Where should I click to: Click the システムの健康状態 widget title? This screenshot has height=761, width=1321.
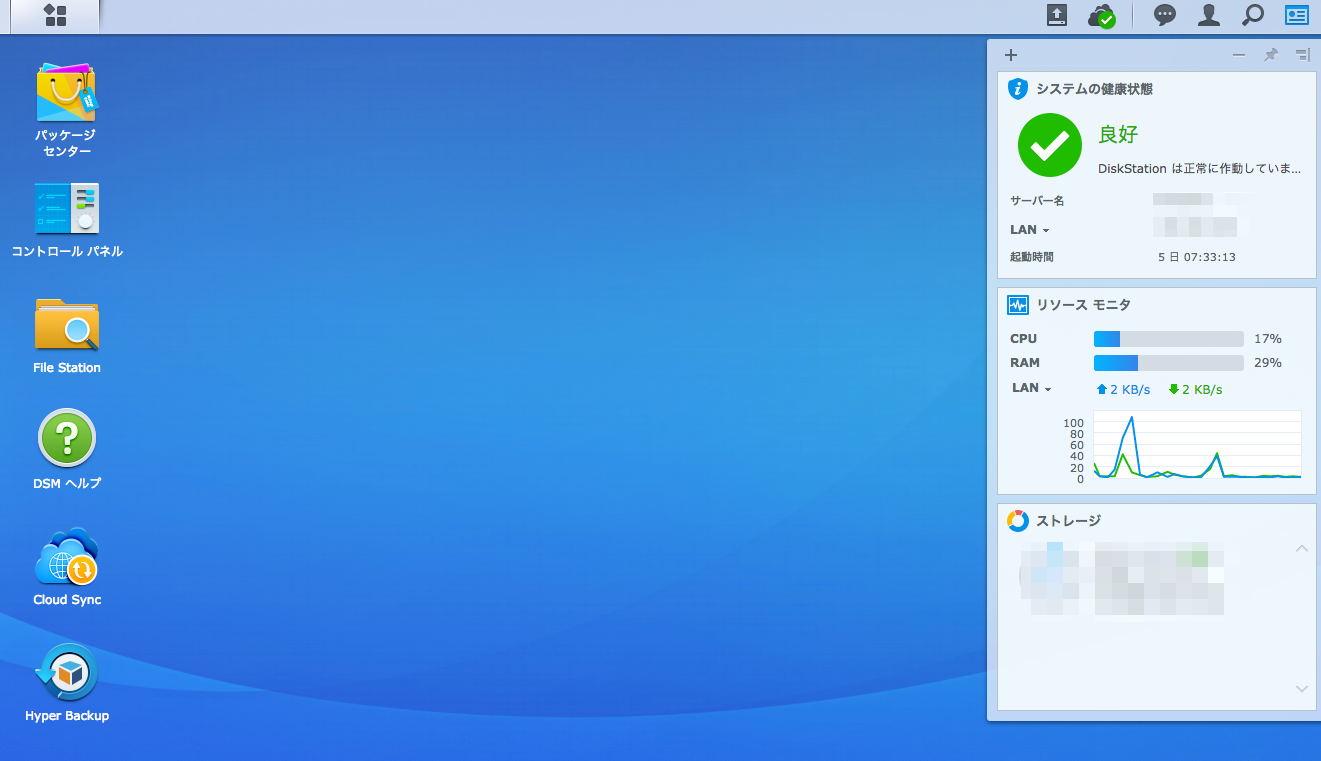(x=1094, y=89)
